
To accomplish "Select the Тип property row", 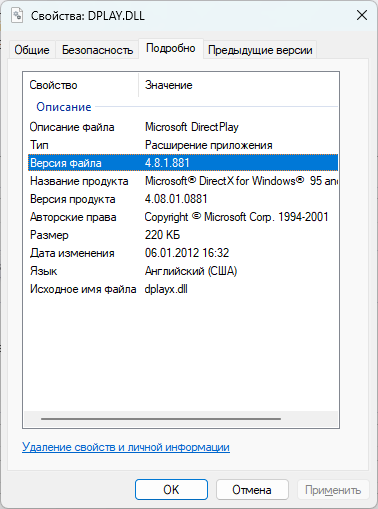I will click(x=183, y=145).
